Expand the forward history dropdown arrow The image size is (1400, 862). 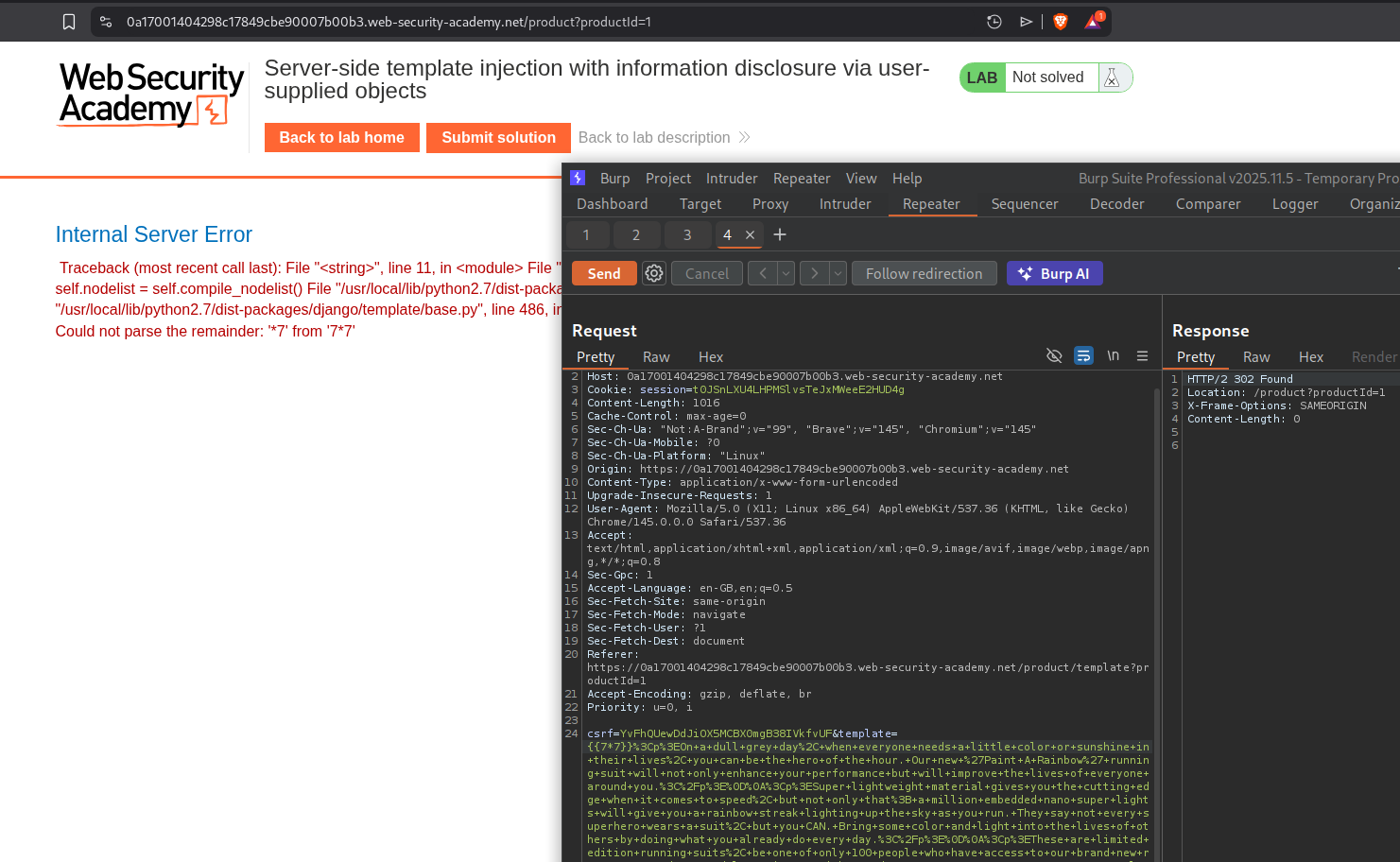click(838, 273)
